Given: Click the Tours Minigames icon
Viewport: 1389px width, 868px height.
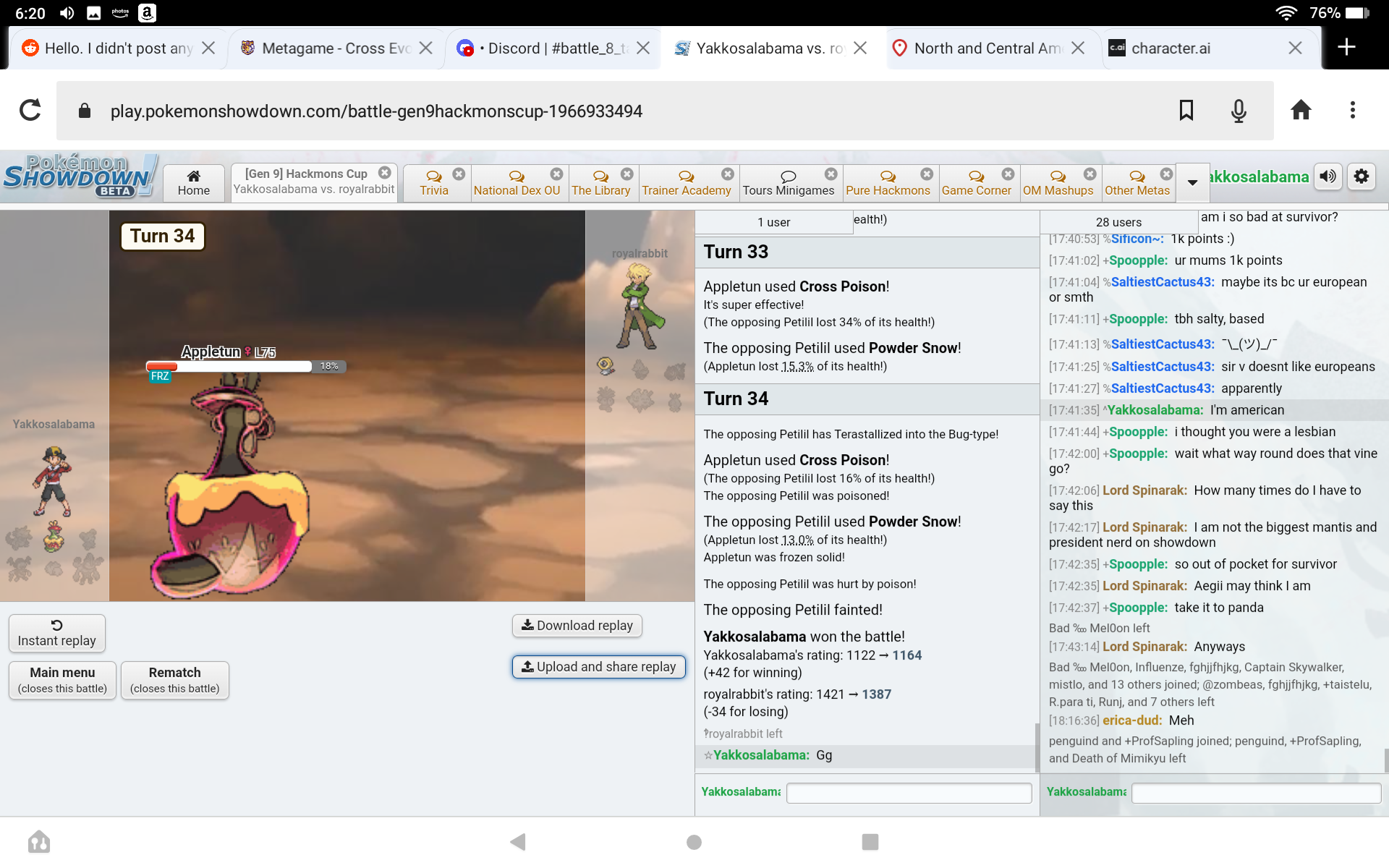Looking at the screenshot, I should (x=789, y=177).
